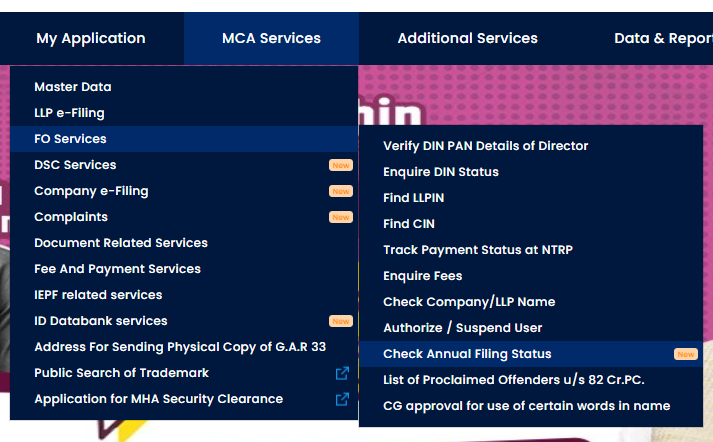Screen dimensions: 713x442
Task: Click the New badge next to ID Databank services
Action: coord(341,321)
